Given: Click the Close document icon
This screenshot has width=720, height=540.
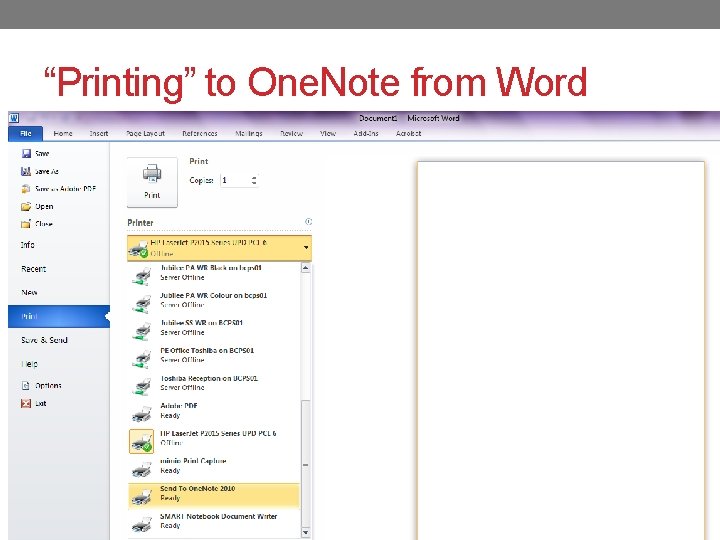Looking at the screenshot, I should coord(26,224).
